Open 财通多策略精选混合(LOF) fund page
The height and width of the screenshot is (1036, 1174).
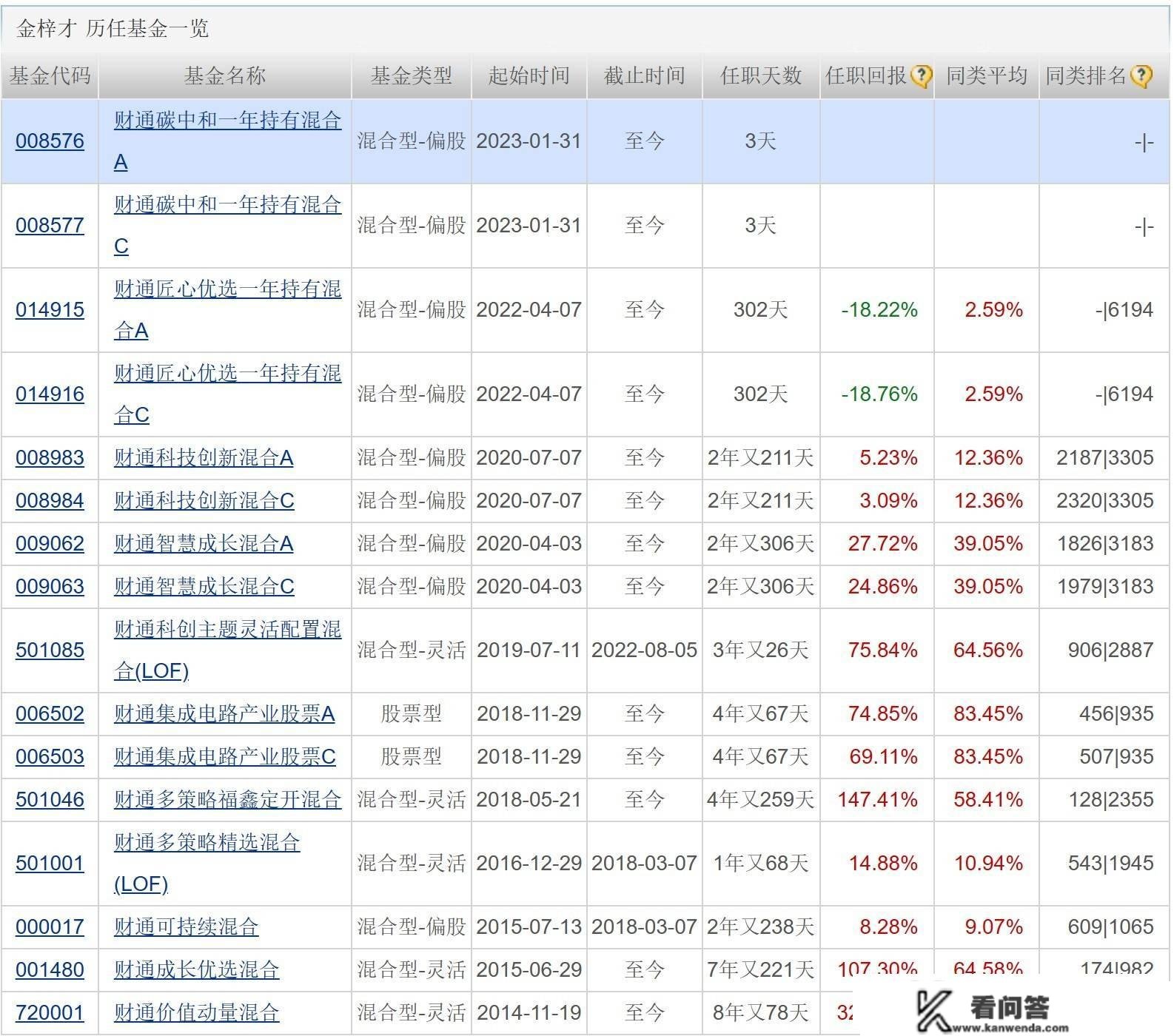click(207, 863)
